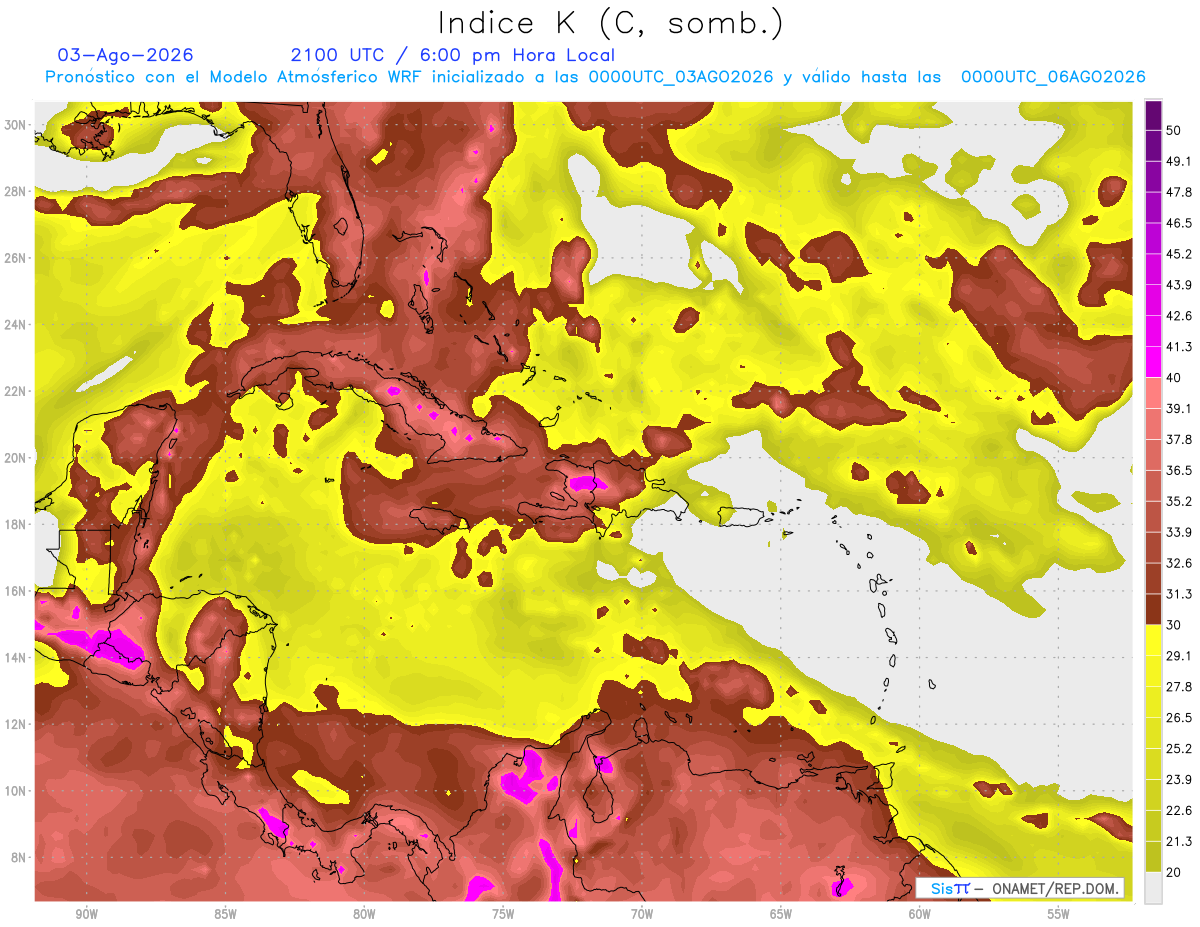Click the colorbar label "49.1"
1200x927 pixels.
point(1178,161)
